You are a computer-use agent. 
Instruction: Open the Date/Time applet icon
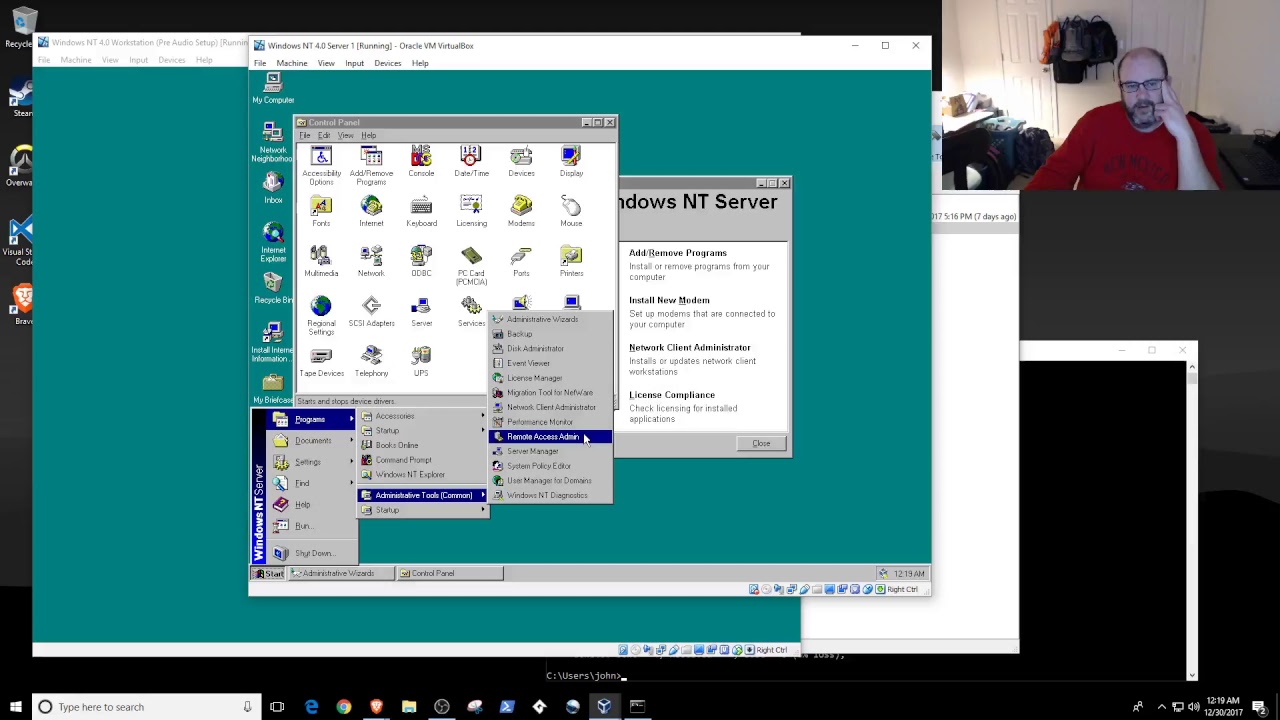(x=471, y=161)
